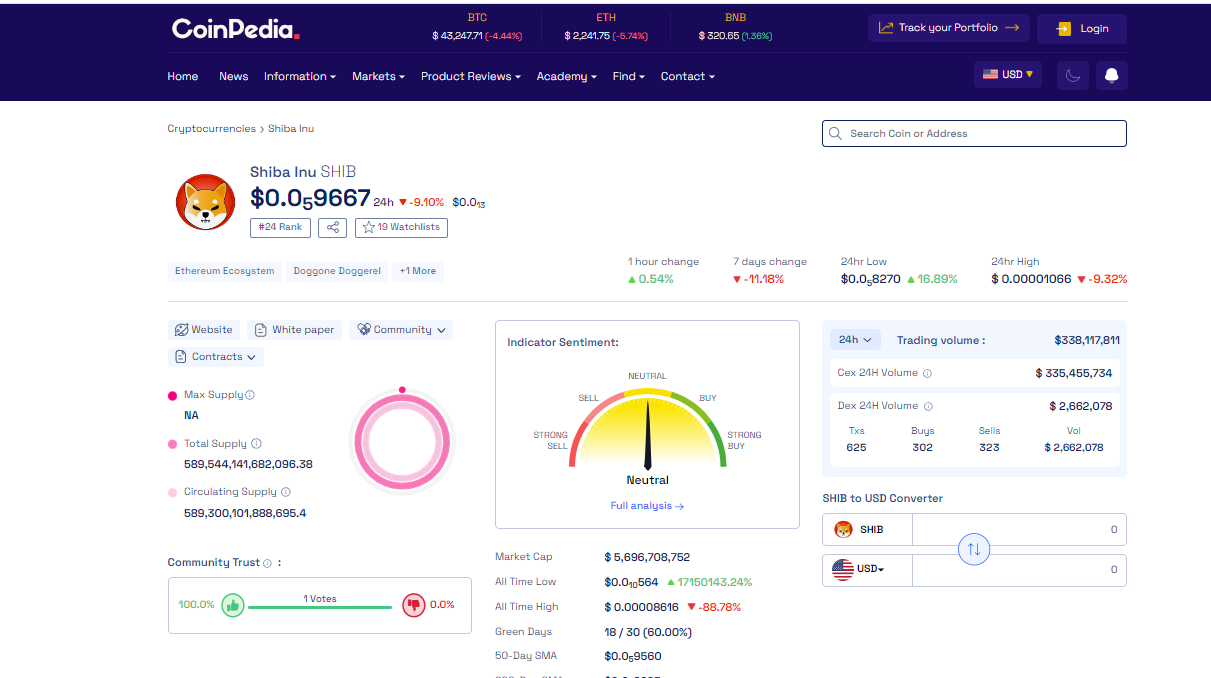Click the indicator sentiment gauge

click(x=647, y=429)
